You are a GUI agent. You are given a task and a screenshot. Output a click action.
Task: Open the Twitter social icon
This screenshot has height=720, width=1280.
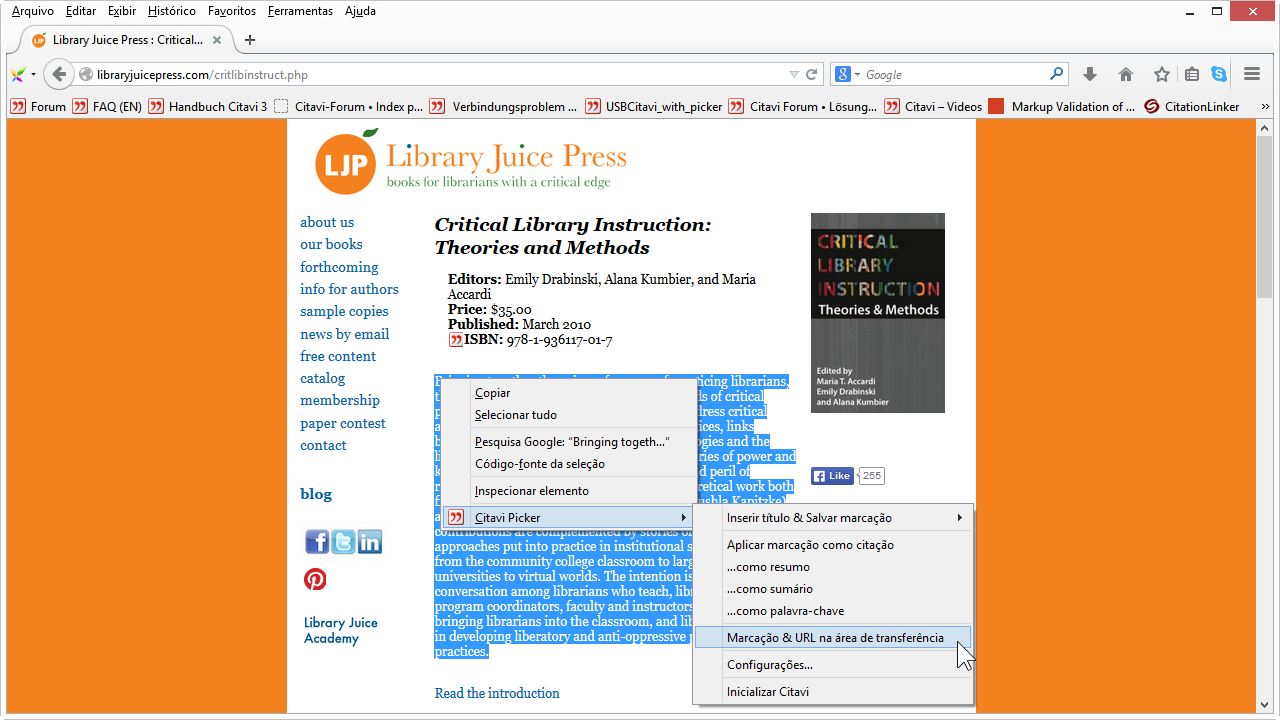[343, 542]
